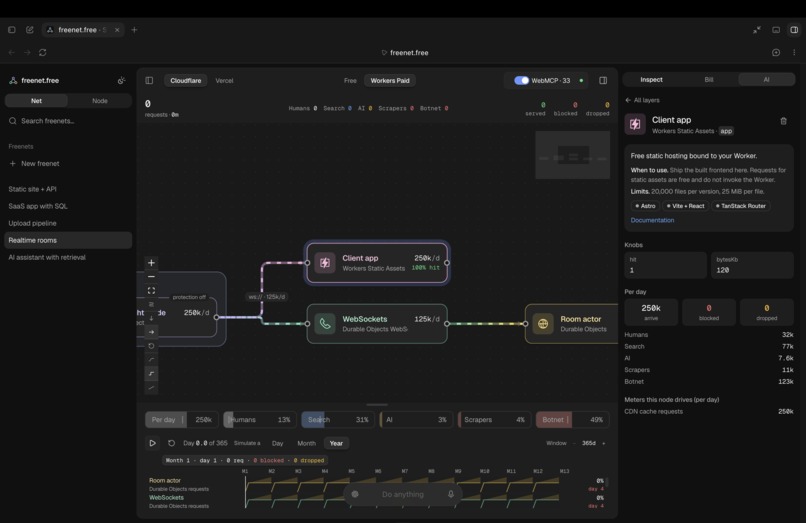Adjust the Search 31% slider
Screen dimensions: 806x523
point(338,420)
